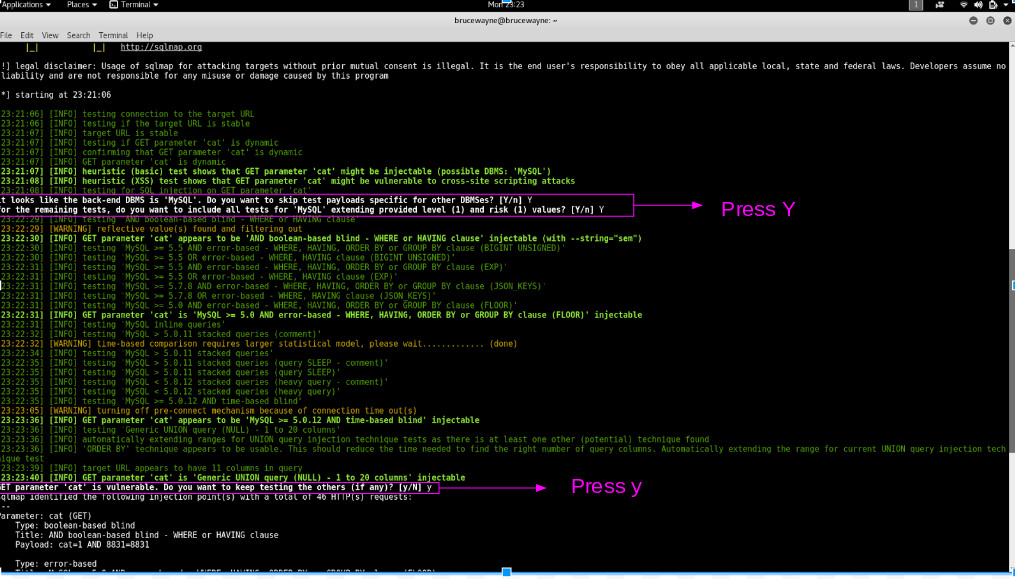
Task: Click the '[INFO] target URL is stable' line
Action: coord(89,133)
